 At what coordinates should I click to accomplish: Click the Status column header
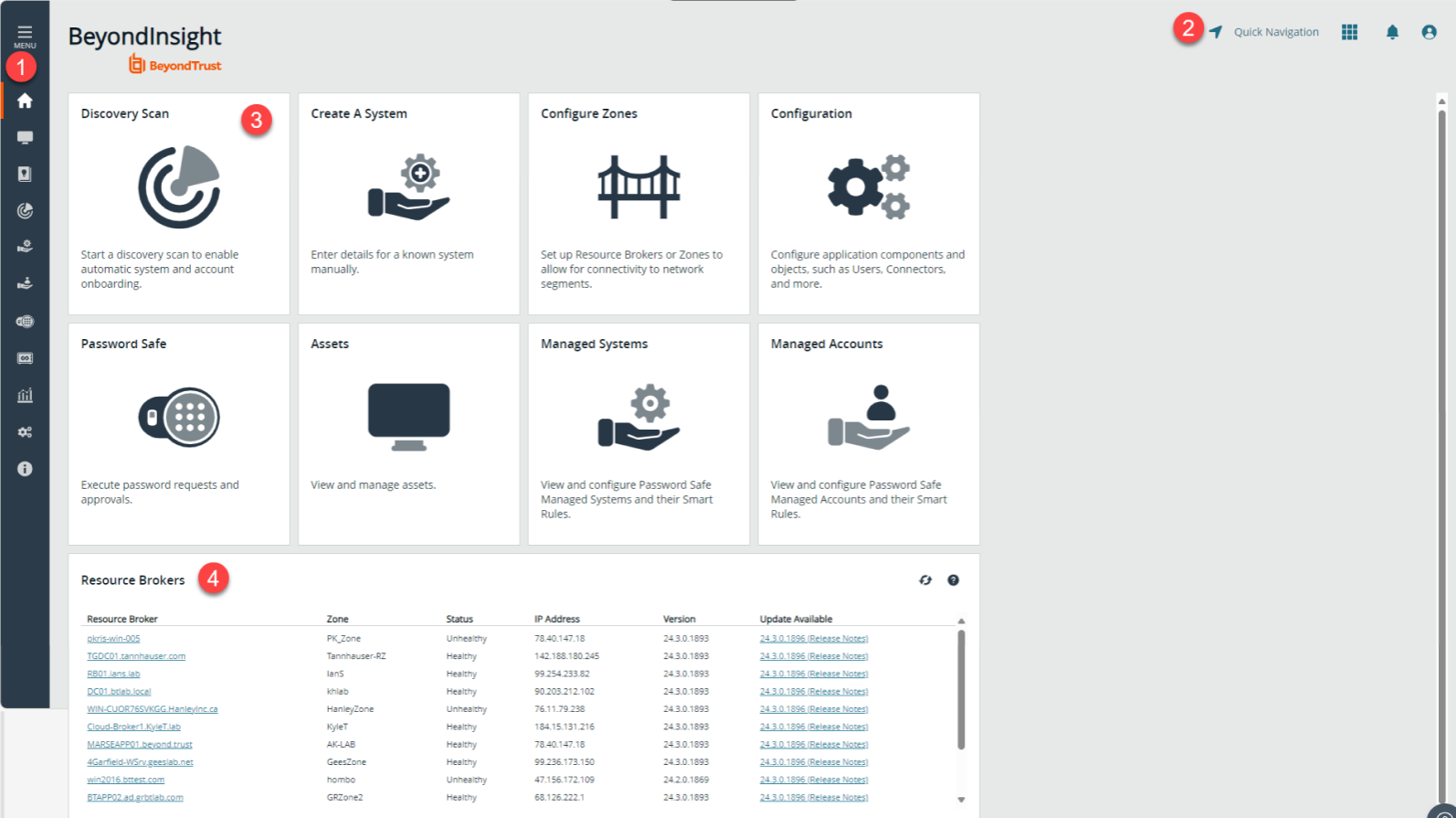(459, 619)
